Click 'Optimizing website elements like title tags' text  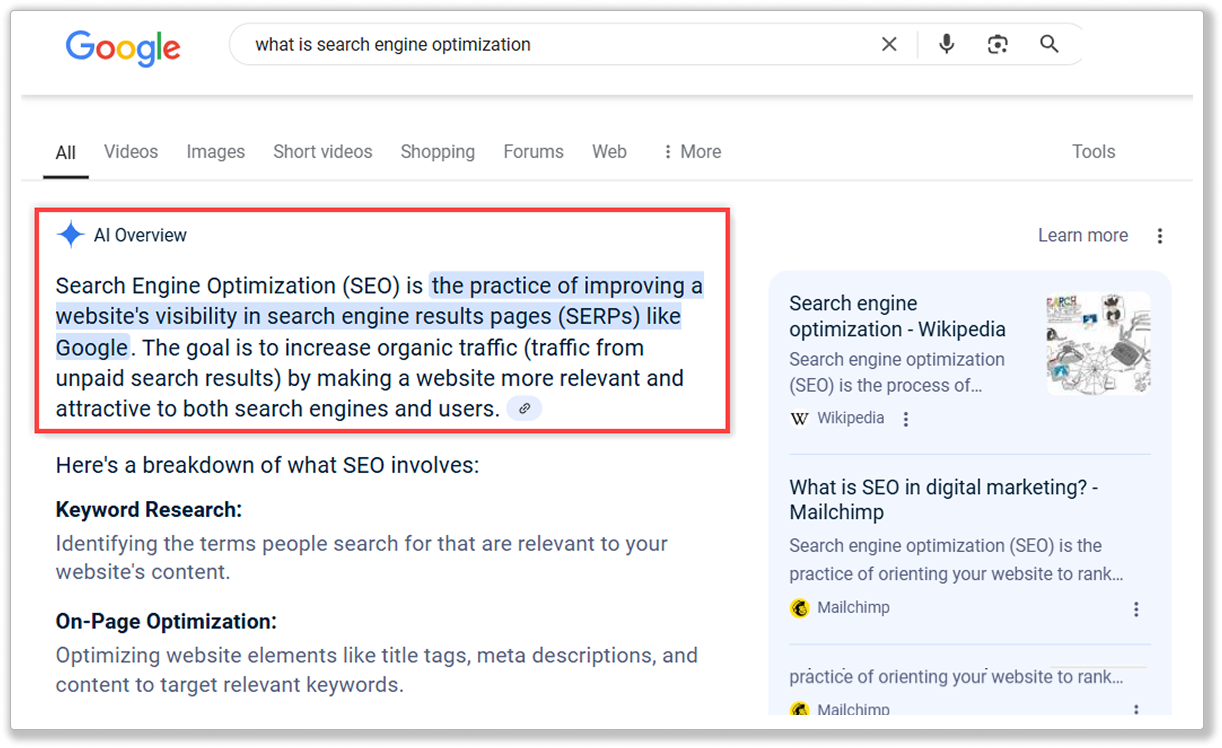click(x=263, y=656)
